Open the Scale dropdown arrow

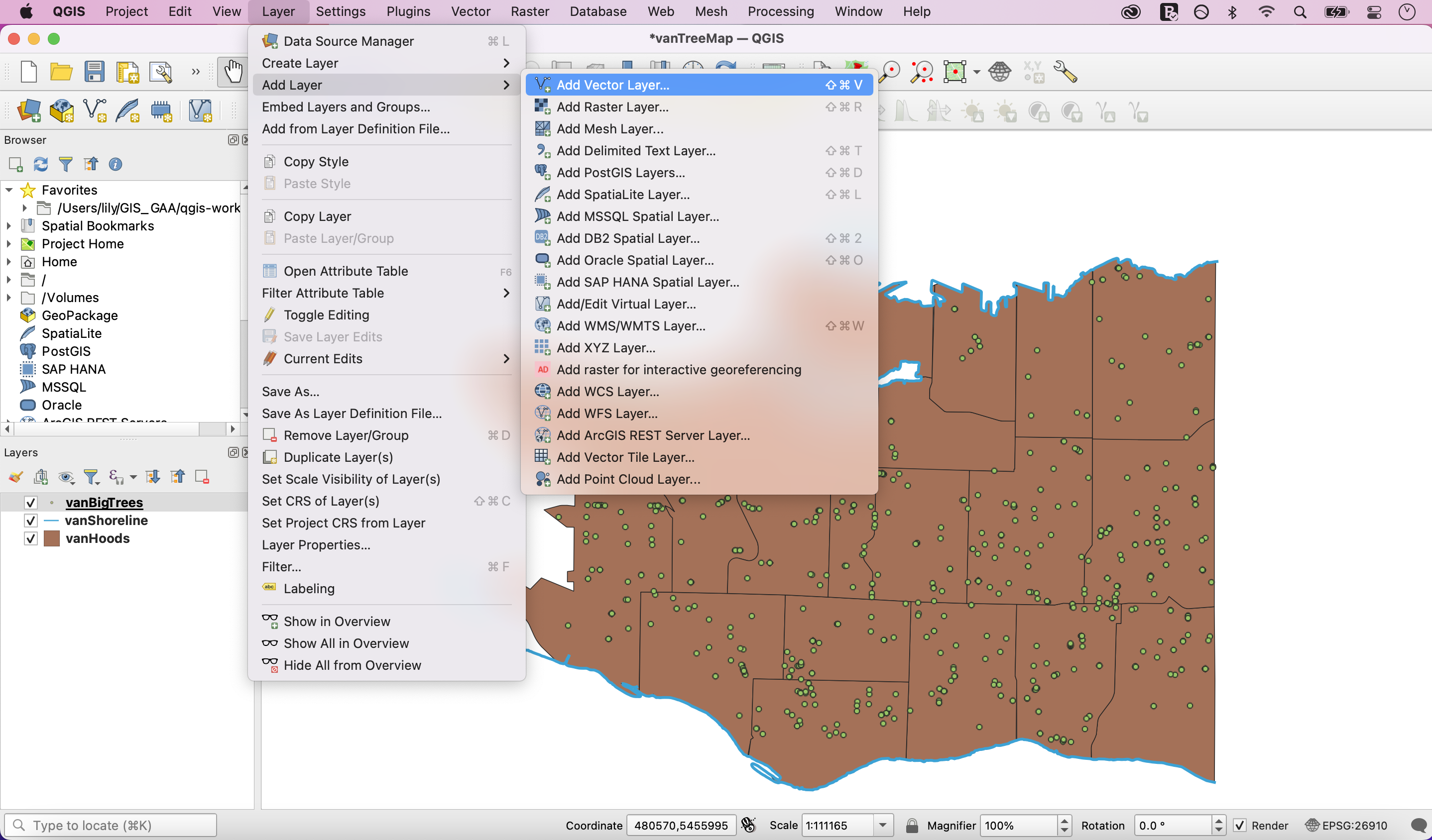pos(882,825)
